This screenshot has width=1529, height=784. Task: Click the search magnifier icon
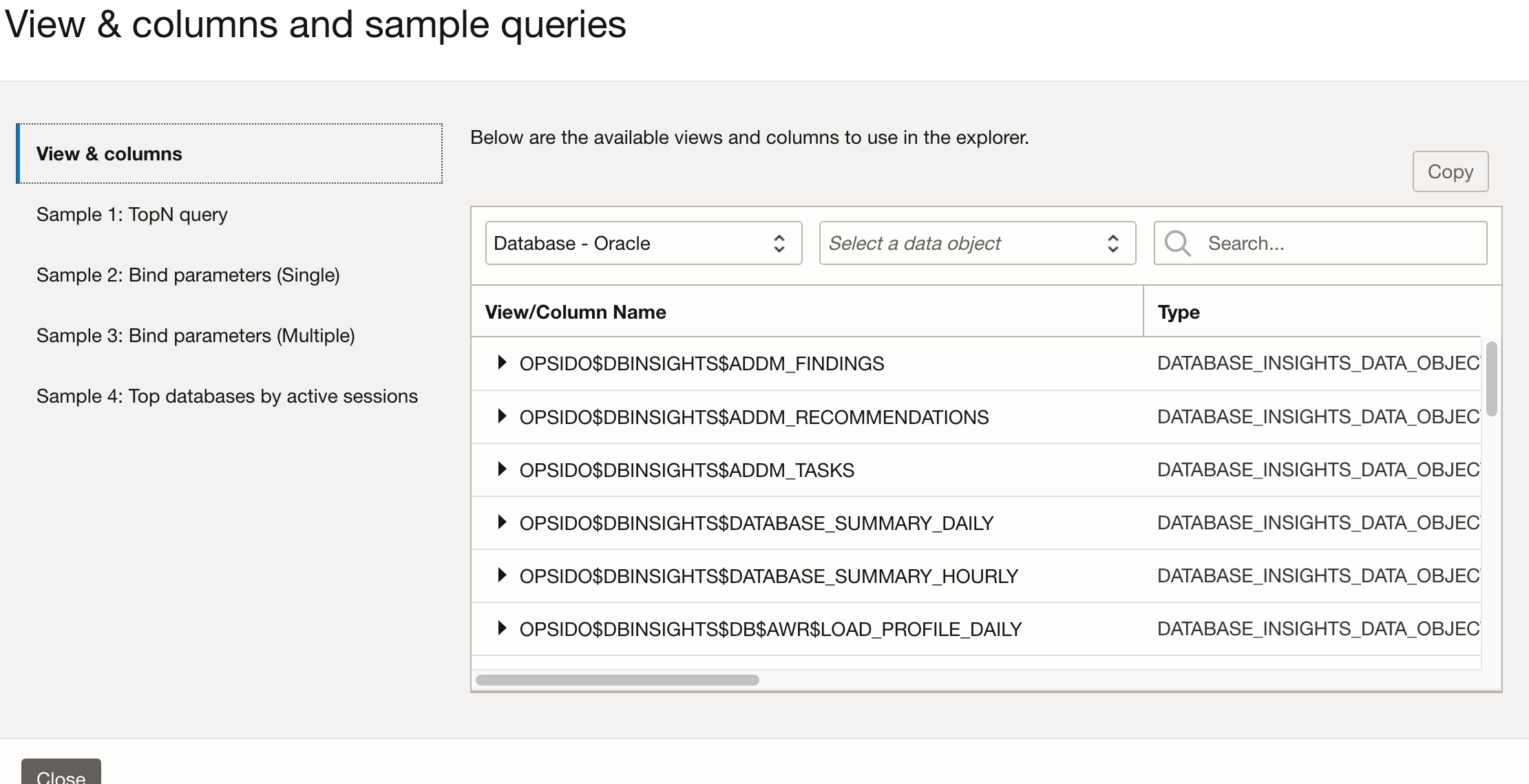(x=1177, y=243)
